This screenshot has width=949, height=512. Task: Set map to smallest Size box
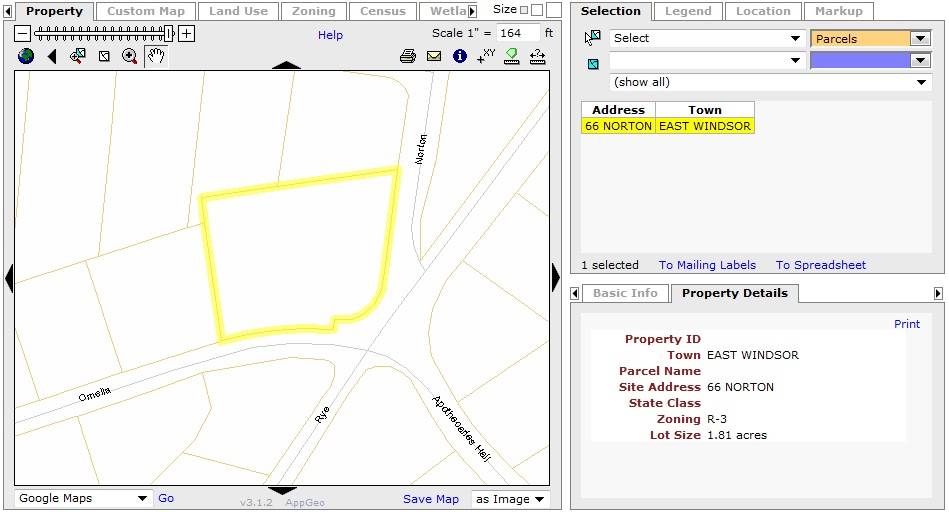pos(524,10)
